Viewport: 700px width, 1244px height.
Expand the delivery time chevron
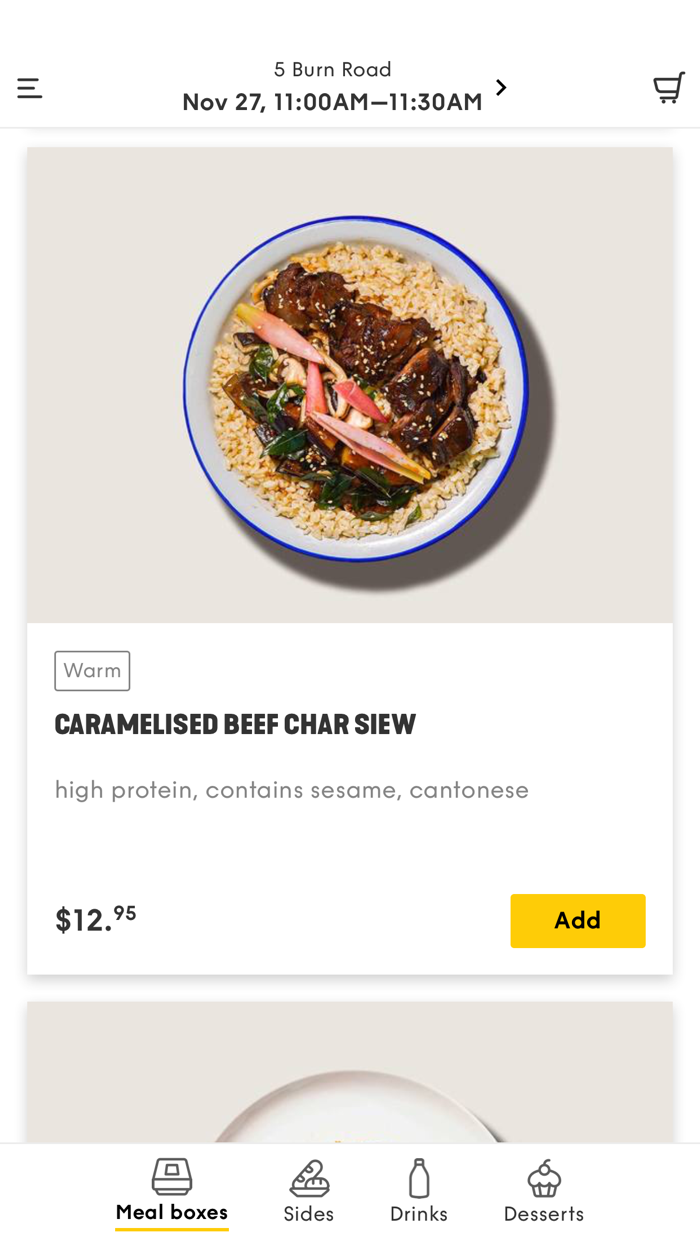click(x=501, y=87)
